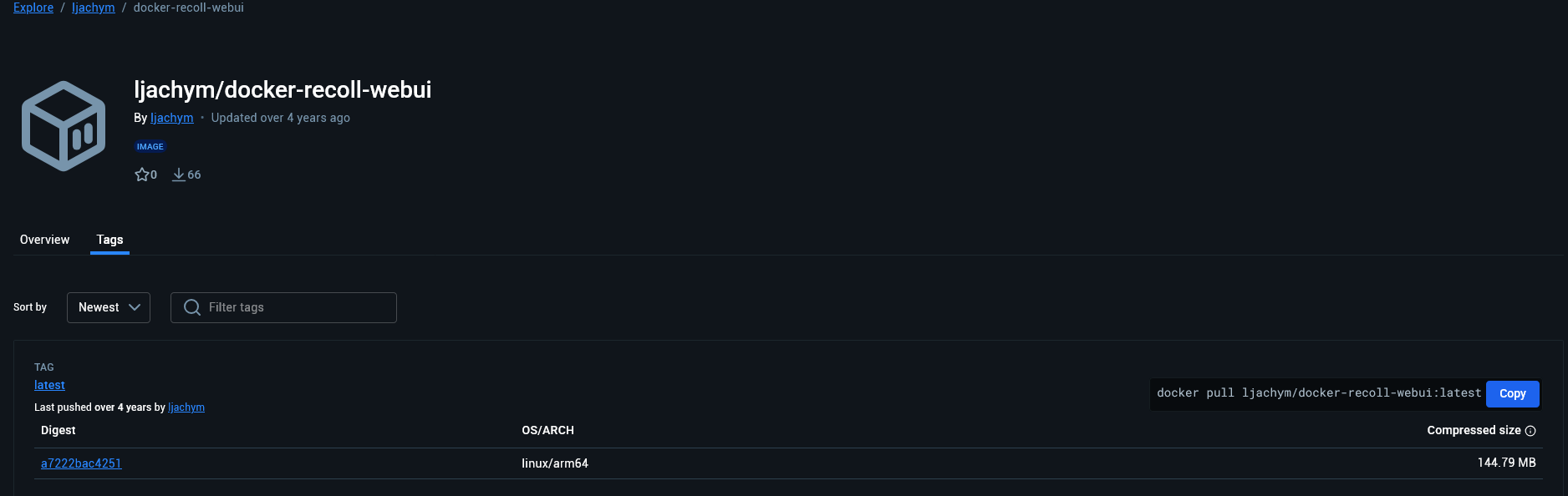Open digest a7222bac4251

(x=81, y=463)
